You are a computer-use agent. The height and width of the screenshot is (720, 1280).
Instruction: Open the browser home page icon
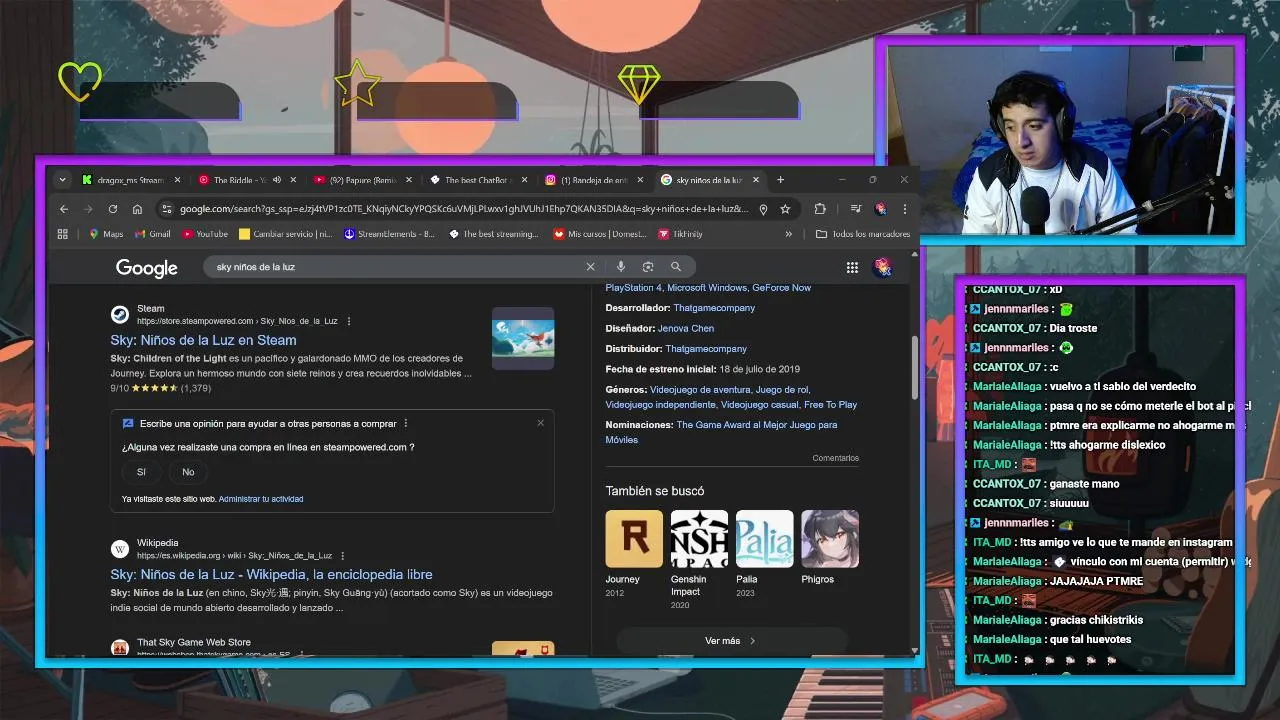pyautogui.click(x=137, y=209)
